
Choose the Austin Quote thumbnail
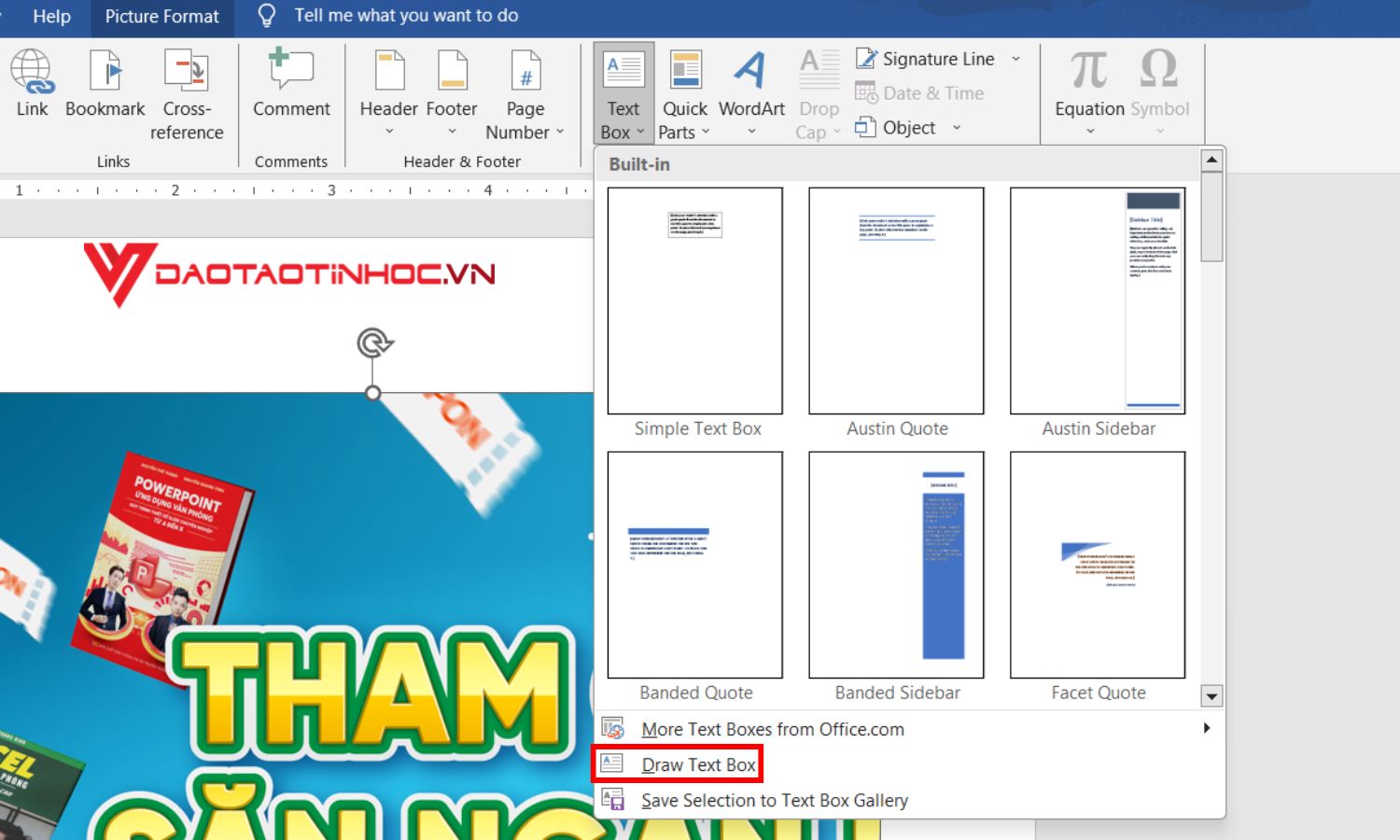click(x=896, y=301)
